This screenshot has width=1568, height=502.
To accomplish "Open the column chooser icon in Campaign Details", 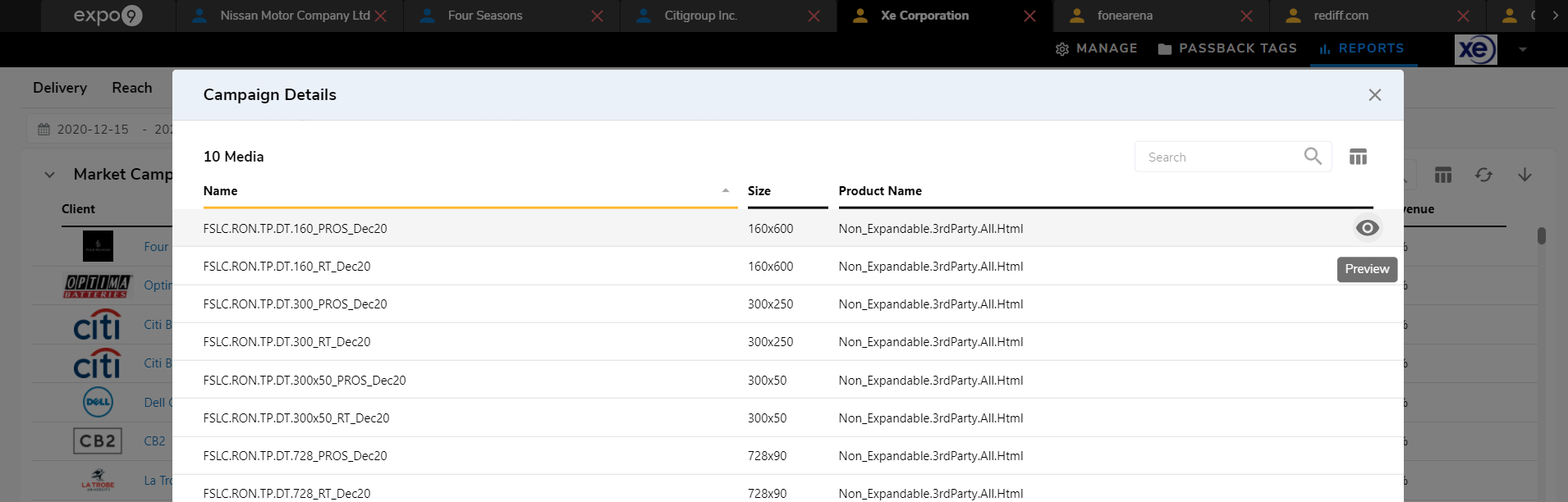I will point(1358,157).
